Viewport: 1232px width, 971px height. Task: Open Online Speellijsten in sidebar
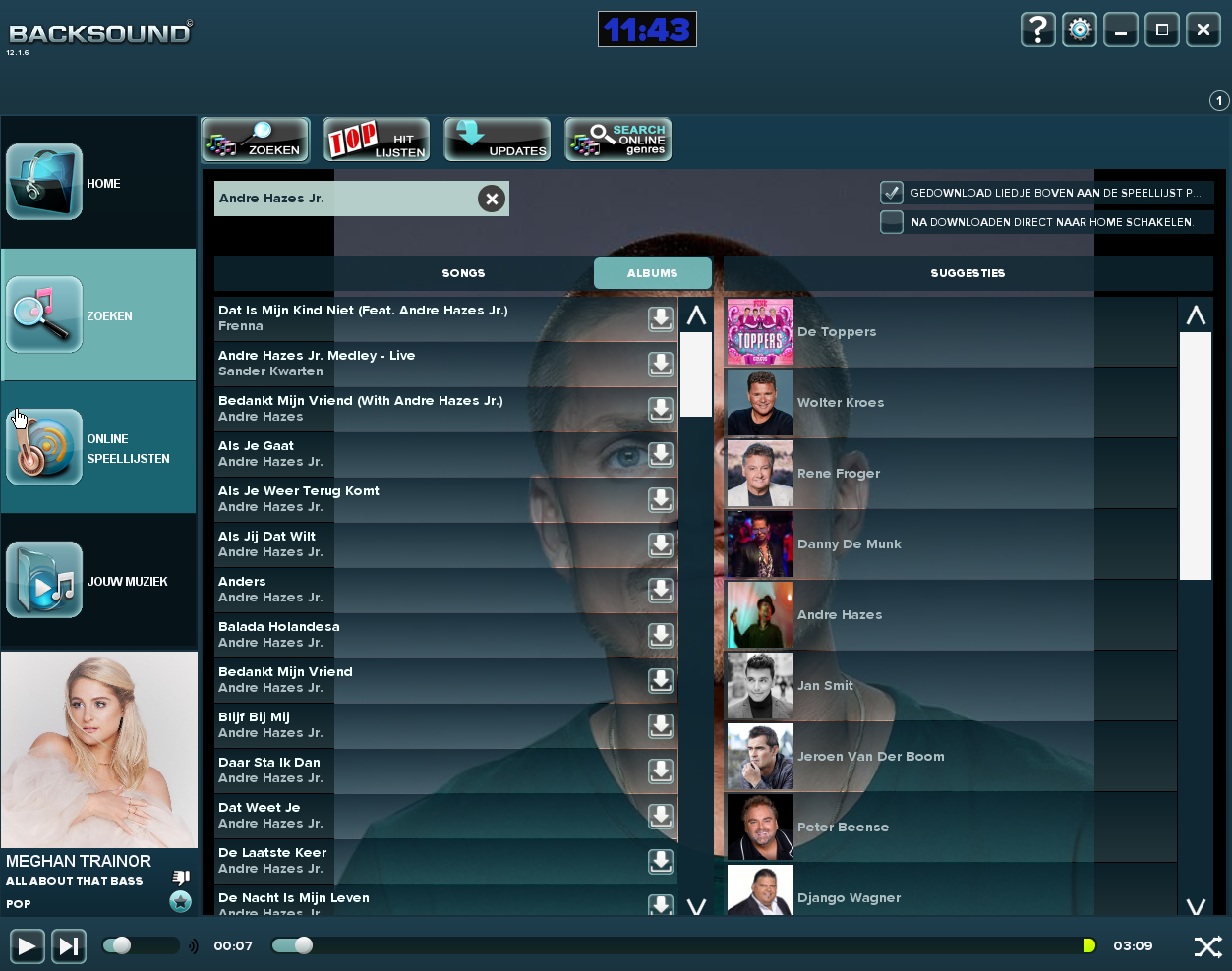click(x=98, y=447)
